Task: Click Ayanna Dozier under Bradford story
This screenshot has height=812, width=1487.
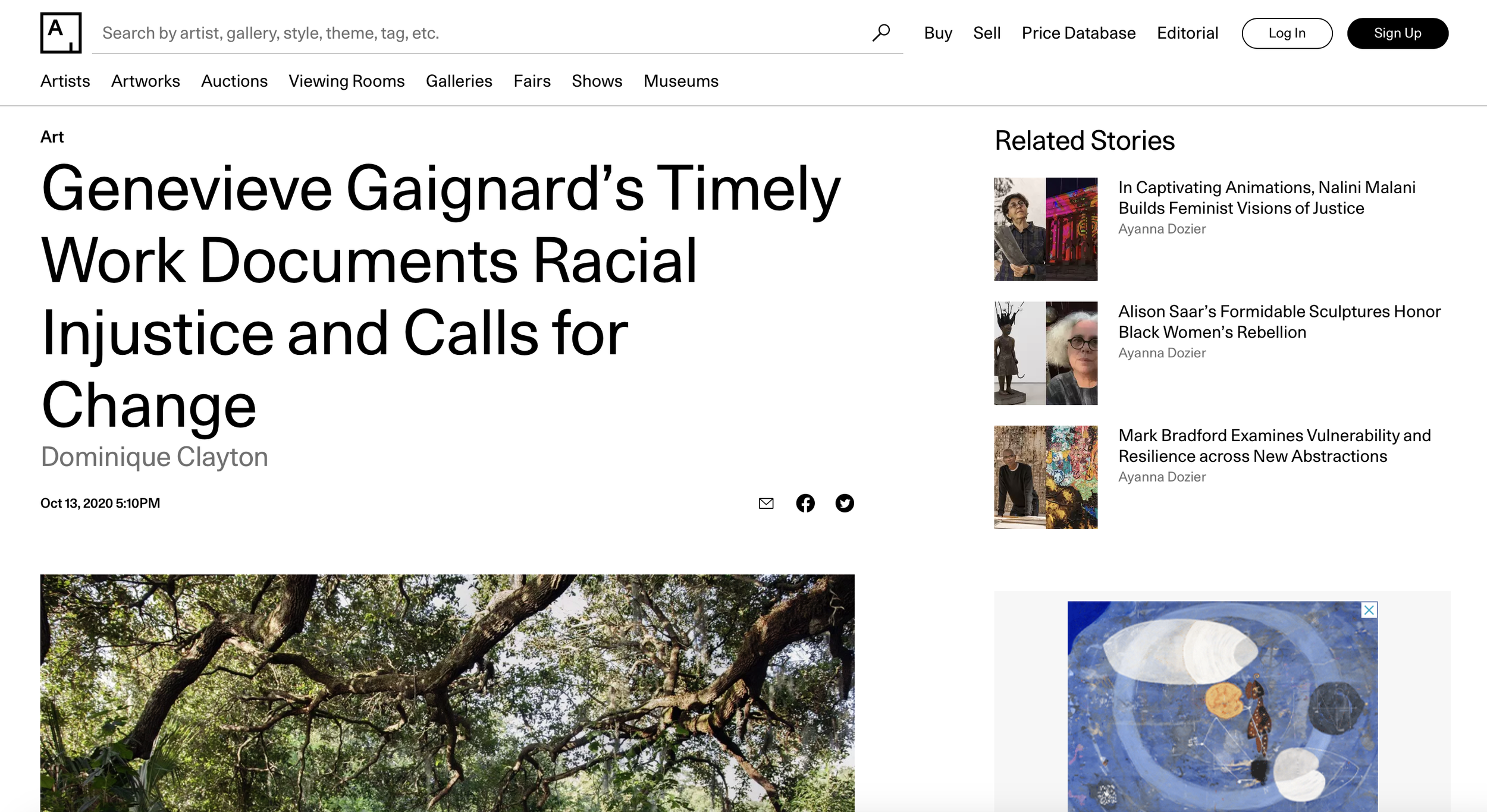Action: [x=1162, y=477]
